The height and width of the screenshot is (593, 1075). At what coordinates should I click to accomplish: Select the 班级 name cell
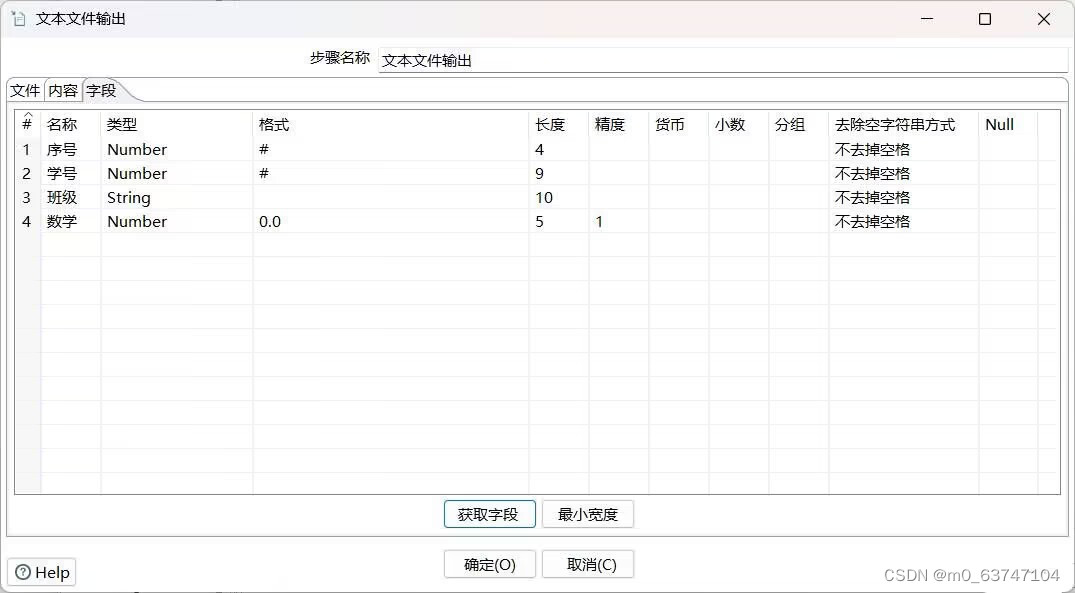point(71,197)
